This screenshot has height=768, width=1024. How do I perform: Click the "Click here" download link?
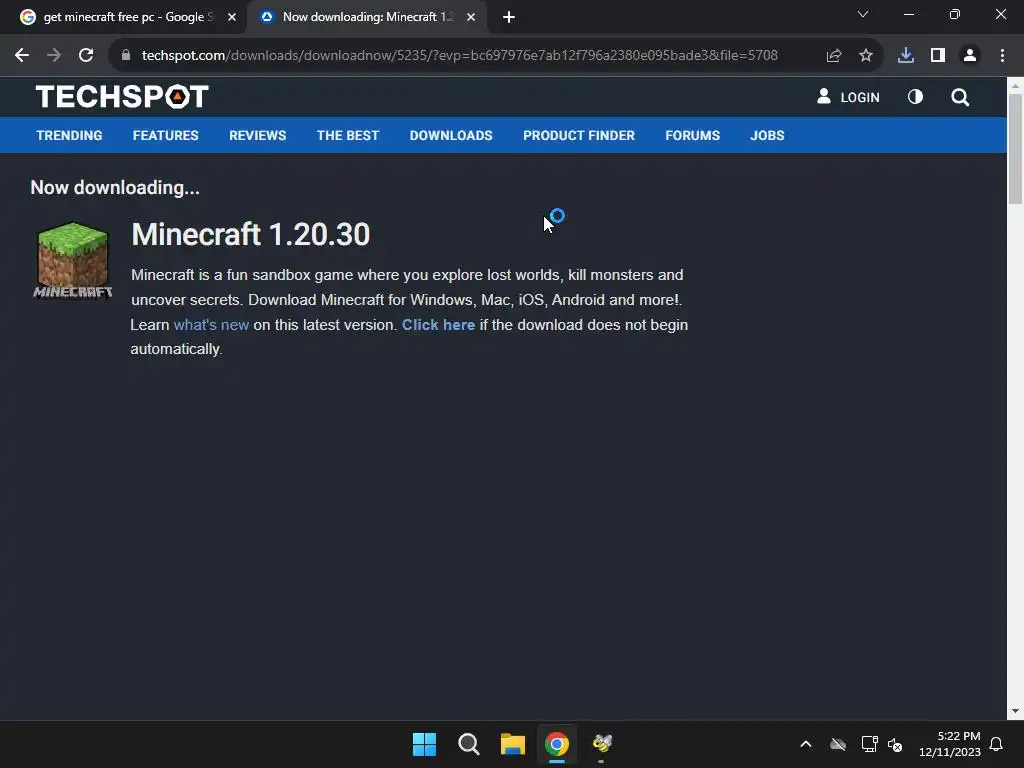coord(438,325)
